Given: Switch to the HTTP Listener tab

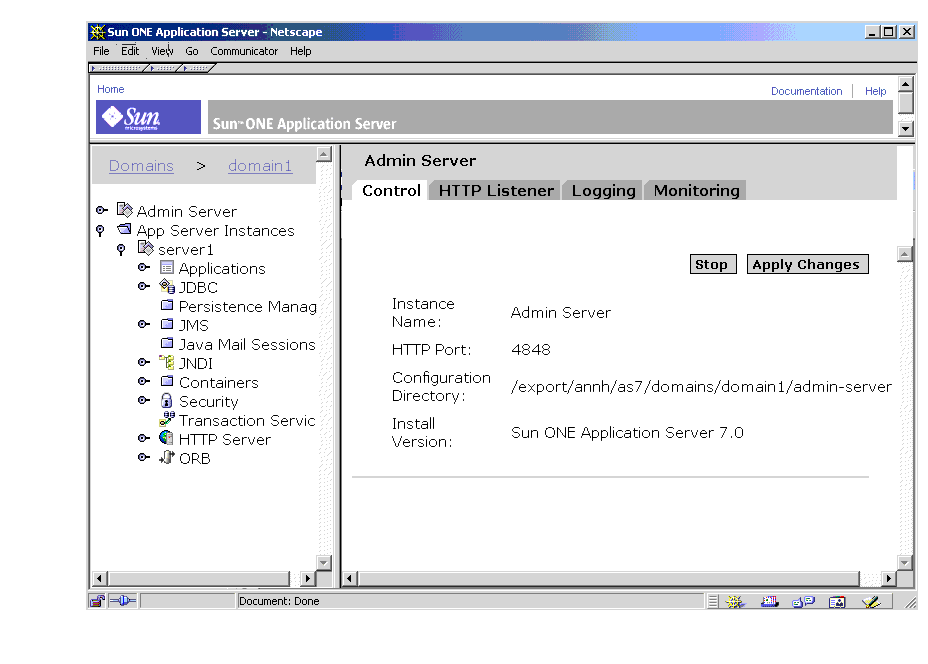Looking at the screenshot, I should [496, 191].
